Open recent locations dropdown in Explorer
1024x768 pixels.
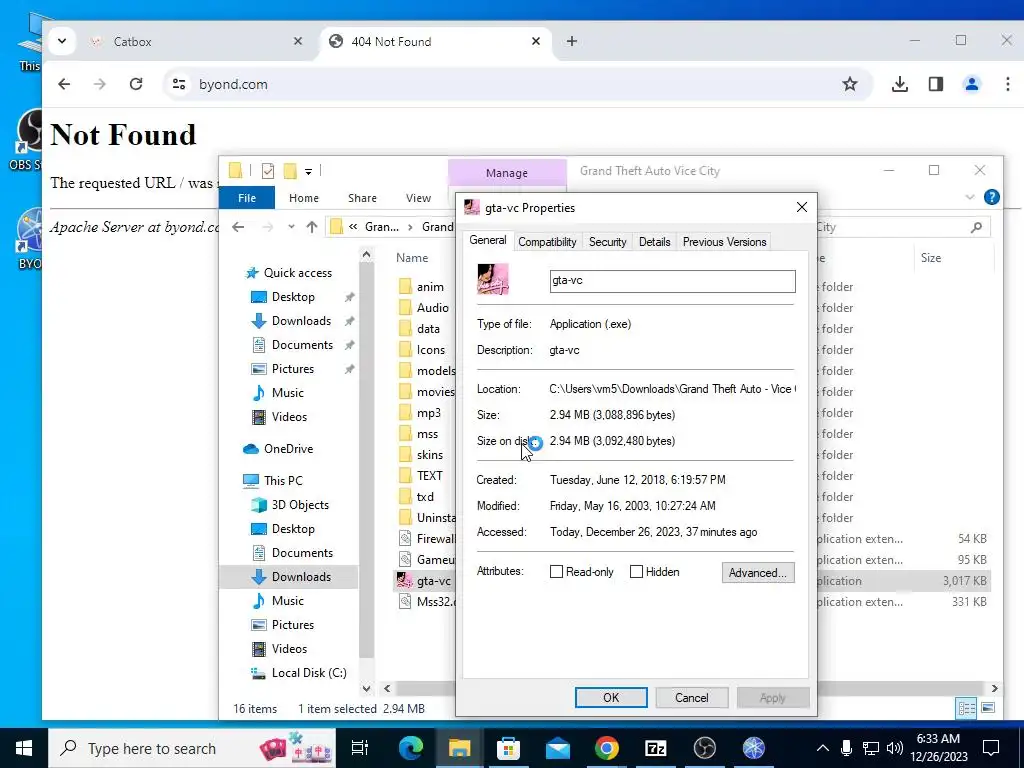[291, 227]
